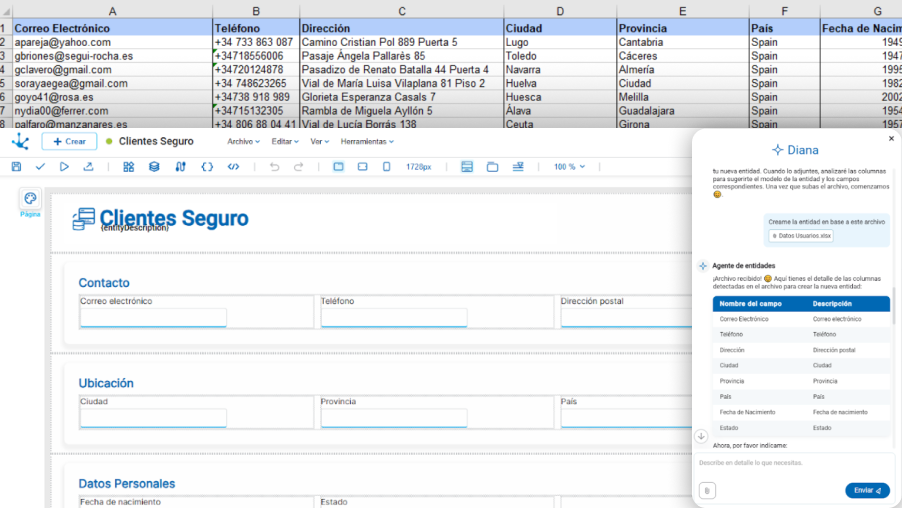Screen dimensions: 902x508
Task: Expand the Ver dropdown menu
Action: pyautogui.click(x=320, y=142)
